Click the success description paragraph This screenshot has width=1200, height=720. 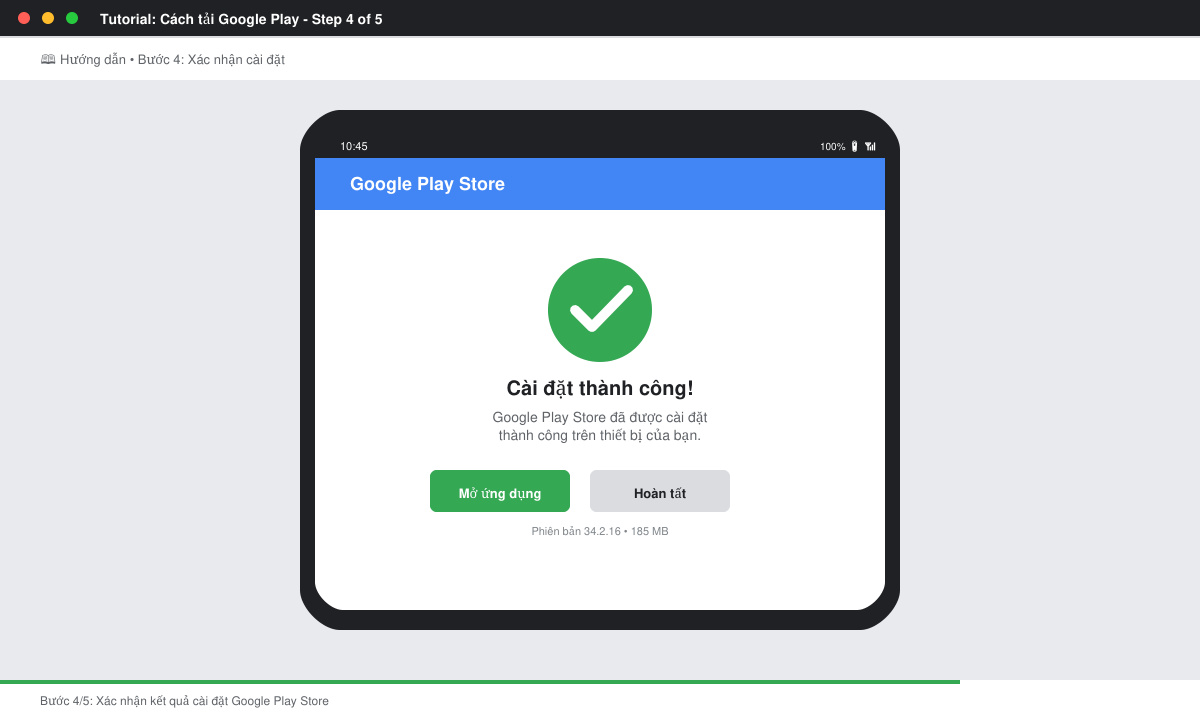(x=600, y=426)
